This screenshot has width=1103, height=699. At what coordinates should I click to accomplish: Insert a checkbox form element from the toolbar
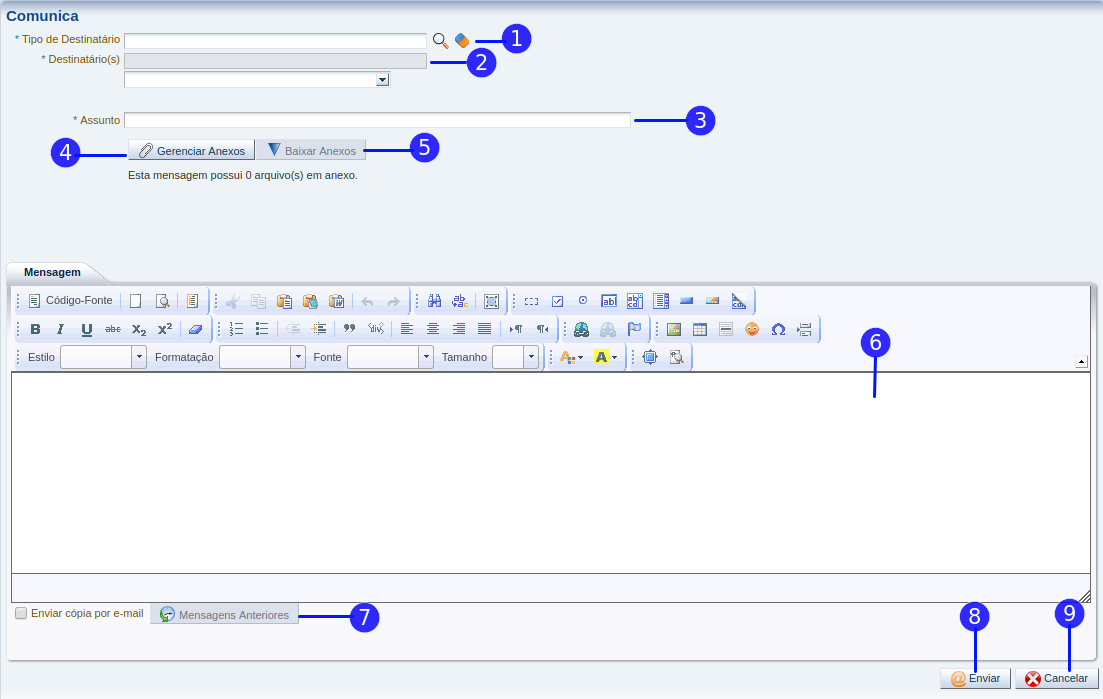pyautogui.click(x=557, y=301)
